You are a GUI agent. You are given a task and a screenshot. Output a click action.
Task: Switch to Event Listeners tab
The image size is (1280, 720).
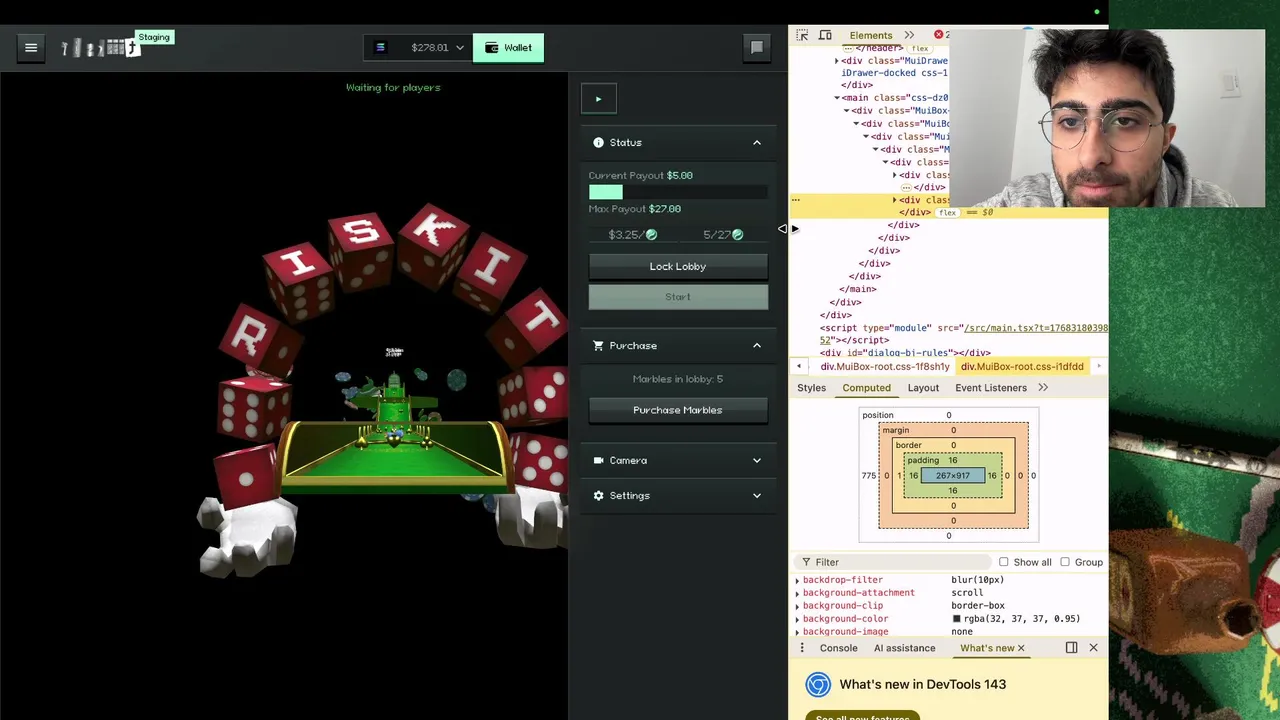pos(991,388)
